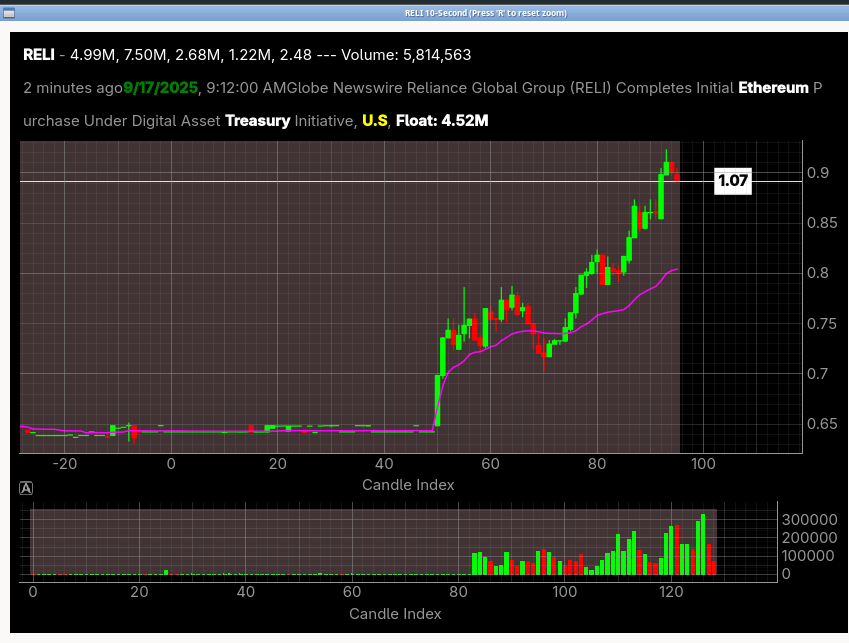Click the volume chart 'Candle Index' axis title
Screen dimensions: 849x643
(x=395, y=614)
